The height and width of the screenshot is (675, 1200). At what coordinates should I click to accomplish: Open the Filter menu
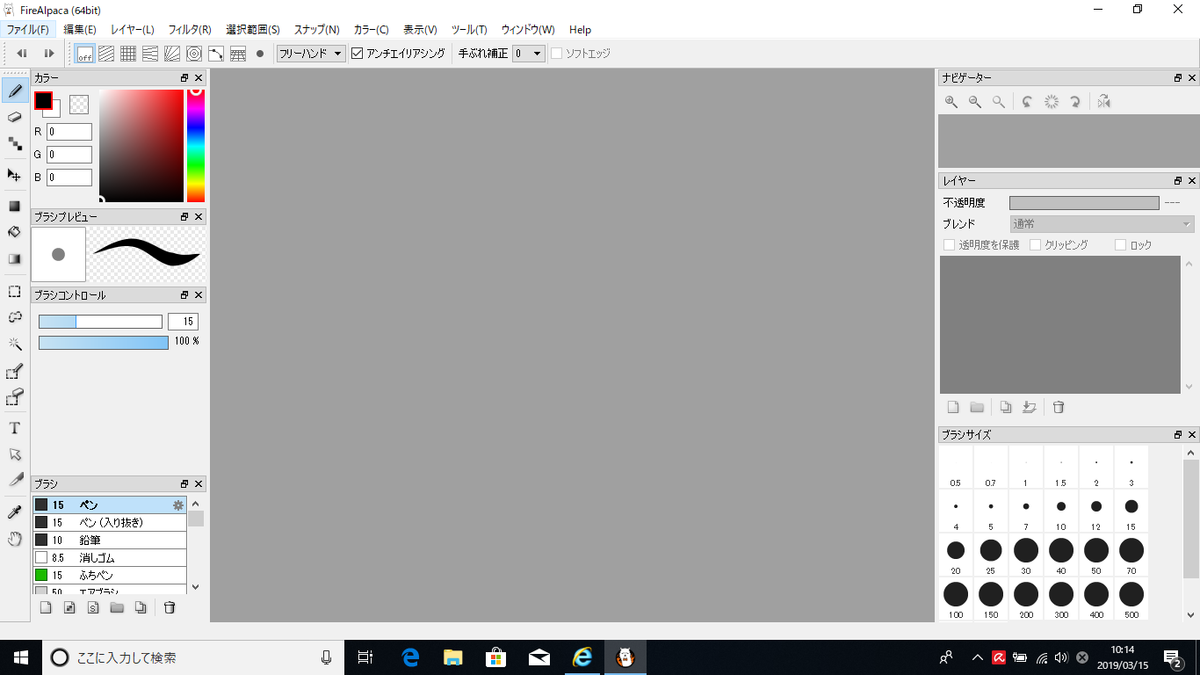pyautogui.click(x=189, y=29)
